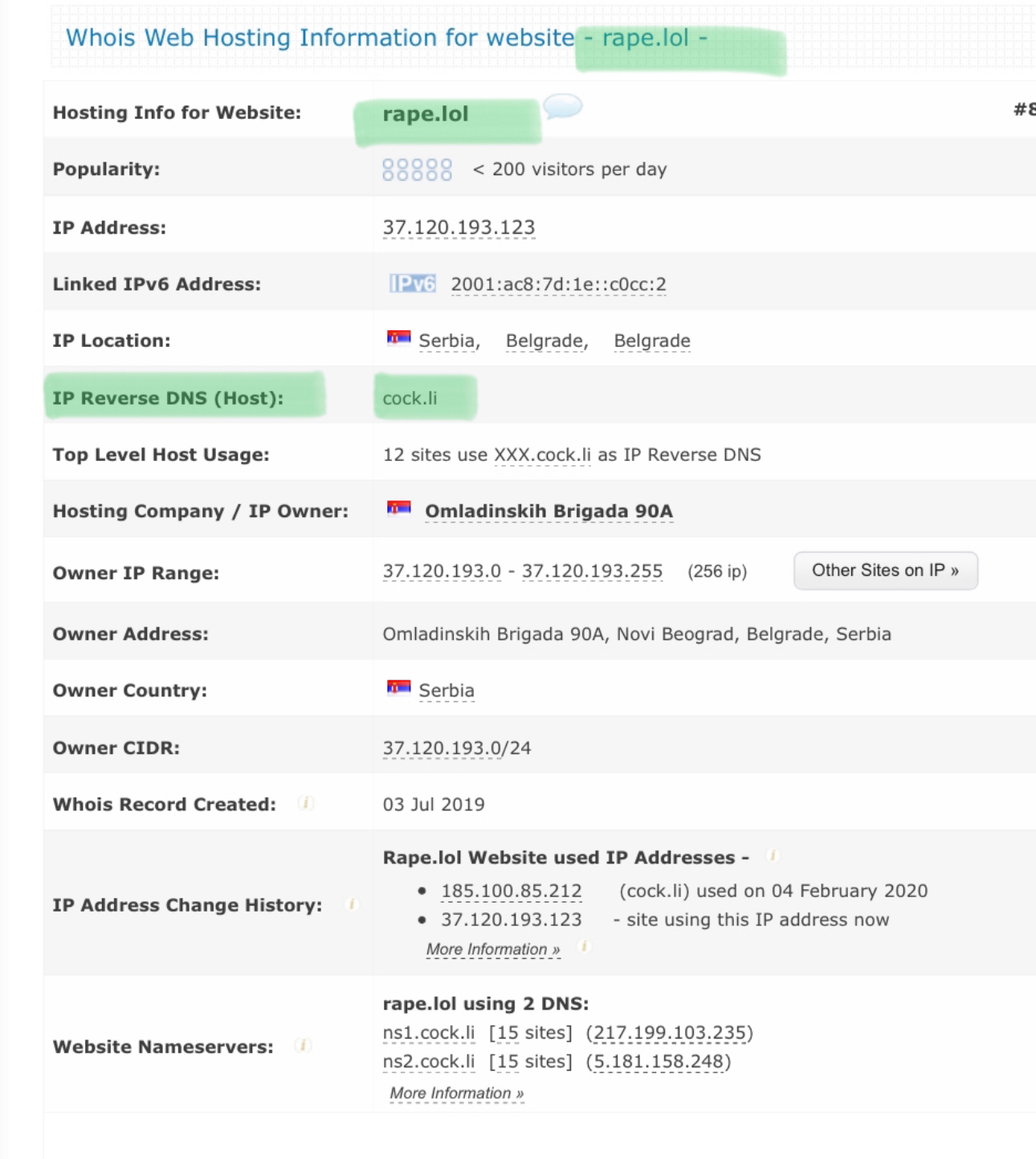Open the linked IPv6 address 2001:ac8:7d:1e::c0cc:2
The width and height of the screenshot is (1036, 1159).
[558, 284]
